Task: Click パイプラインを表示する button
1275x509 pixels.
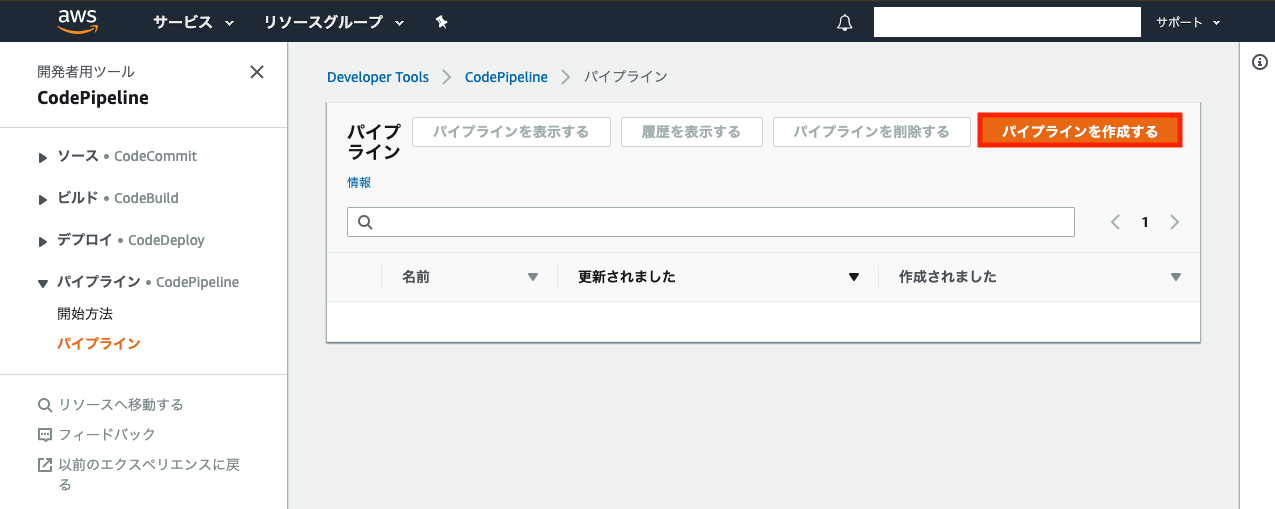Action: pos(511,132)
